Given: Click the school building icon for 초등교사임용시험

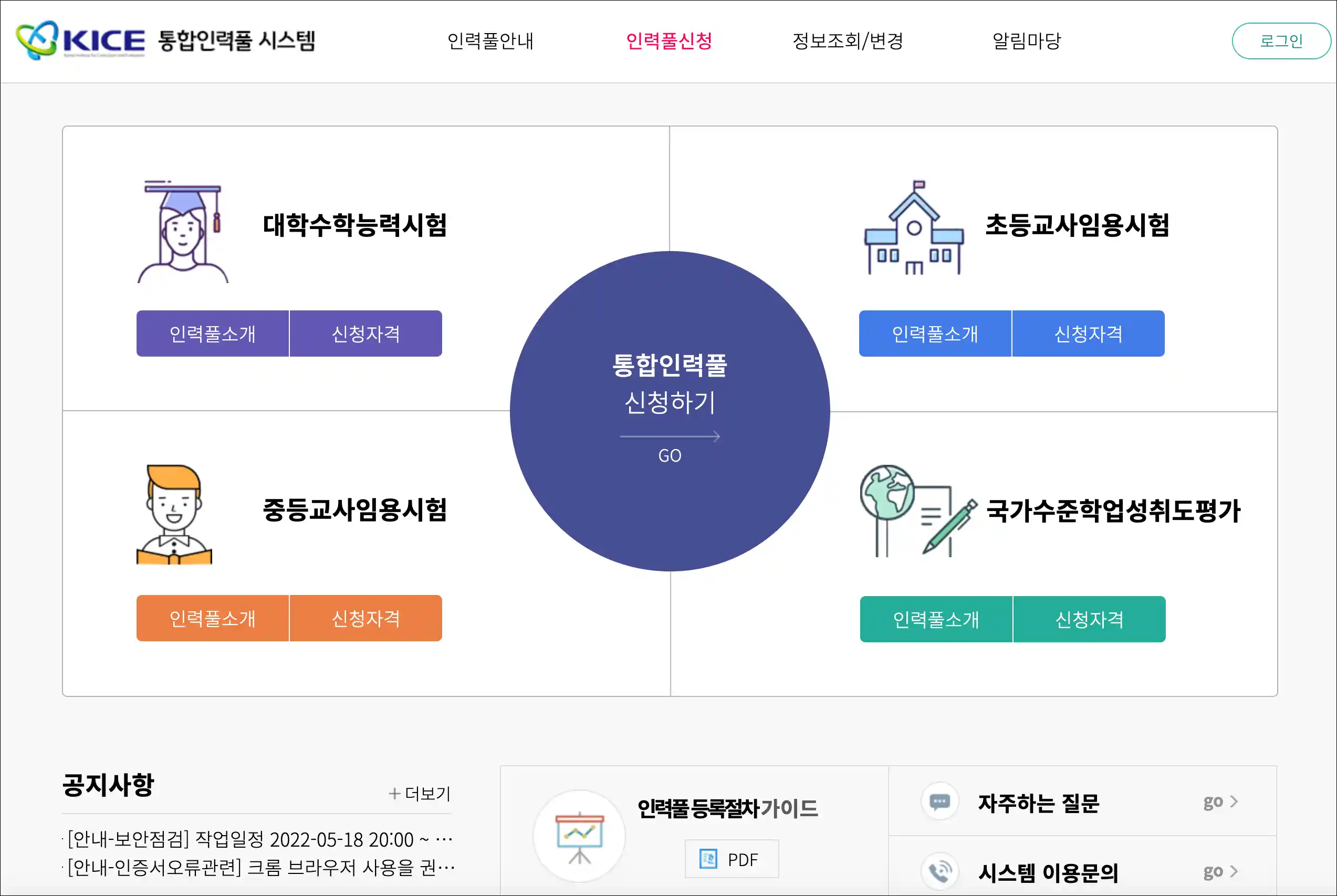Looking at the screenshot, I should pos(914,228).
